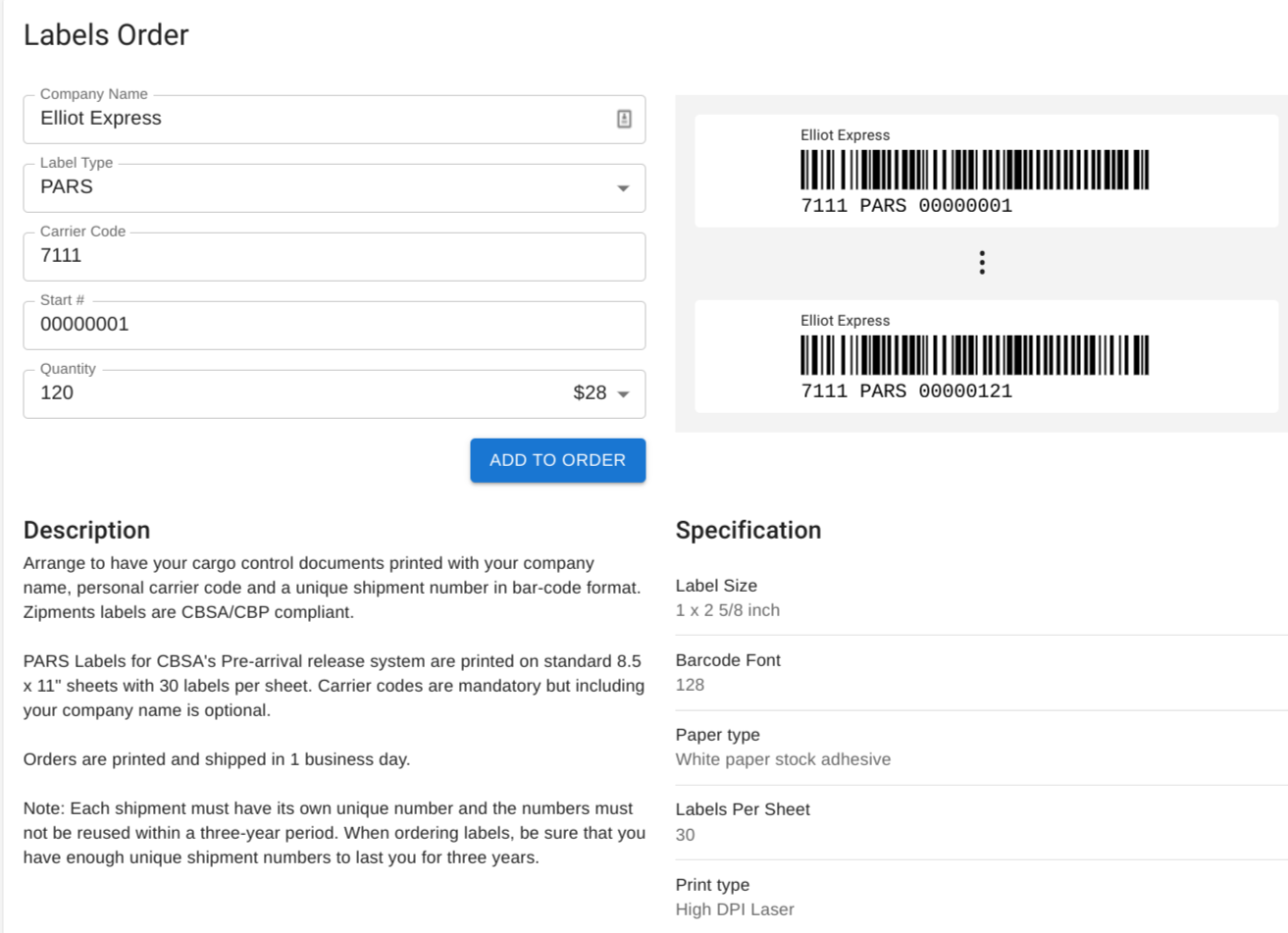1288x933 pixels.
Task: Click the ADD TO ORDER button
Action: (x=557, y=460)
